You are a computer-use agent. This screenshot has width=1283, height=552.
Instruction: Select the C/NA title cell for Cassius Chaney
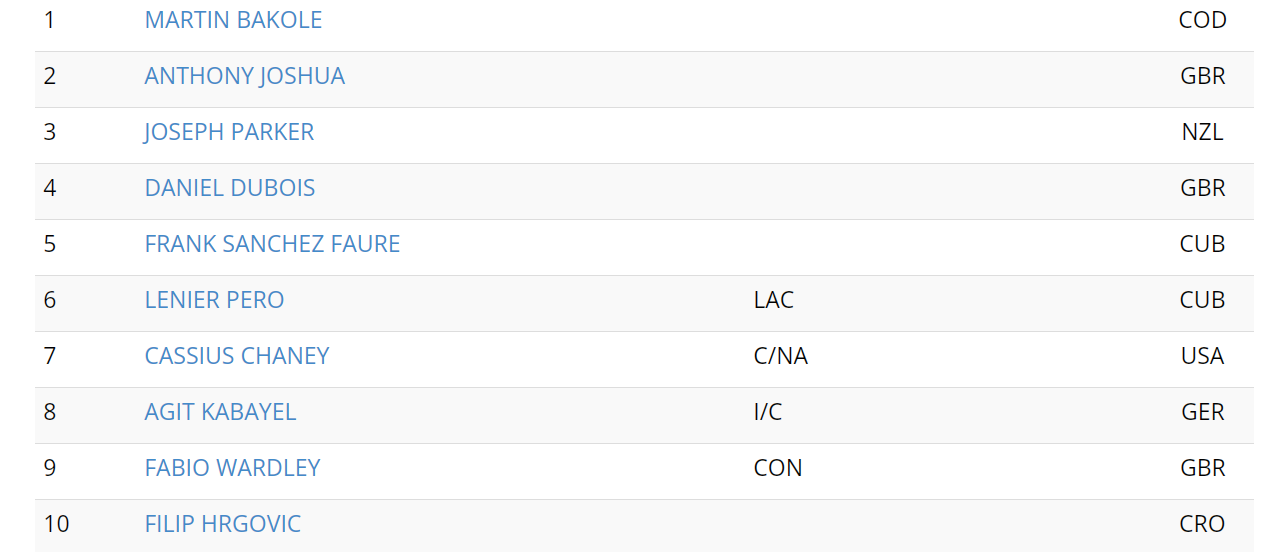(781, 356)
